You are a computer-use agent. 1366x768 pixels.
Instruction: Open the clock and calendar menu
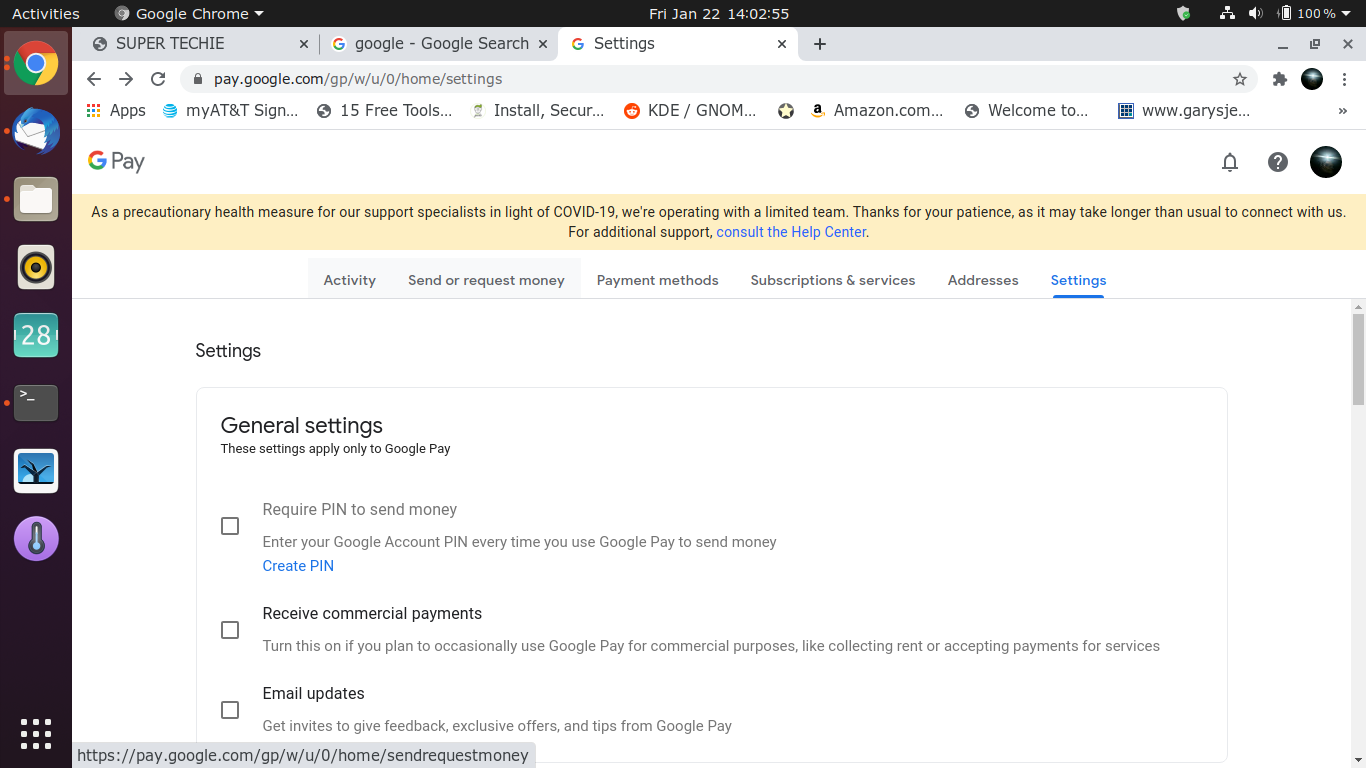pos(719,14)
